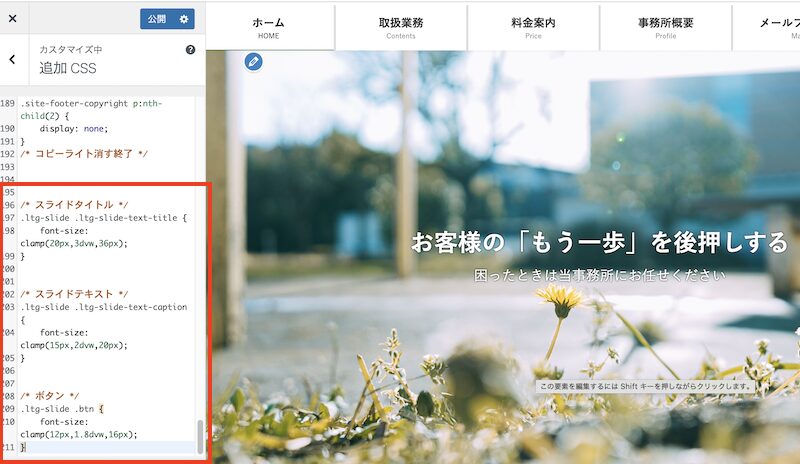Click the comment /* スライドテキスト */
Image resolution: width=800 pixels, height=464 pixels.
click(74, 294)
